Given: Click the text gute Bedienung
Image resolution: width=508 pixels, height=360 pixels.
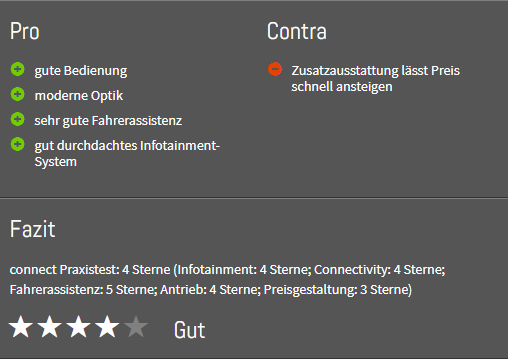Looking at the screenshot, I should (x=81, y=71).
